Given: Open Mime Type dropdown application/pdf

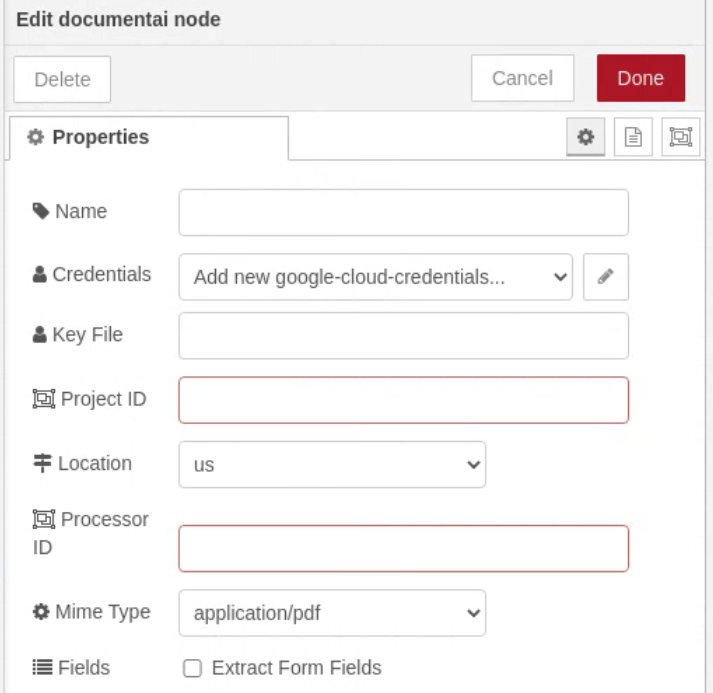Looking at the screenshot, I should tap(332, 613).
